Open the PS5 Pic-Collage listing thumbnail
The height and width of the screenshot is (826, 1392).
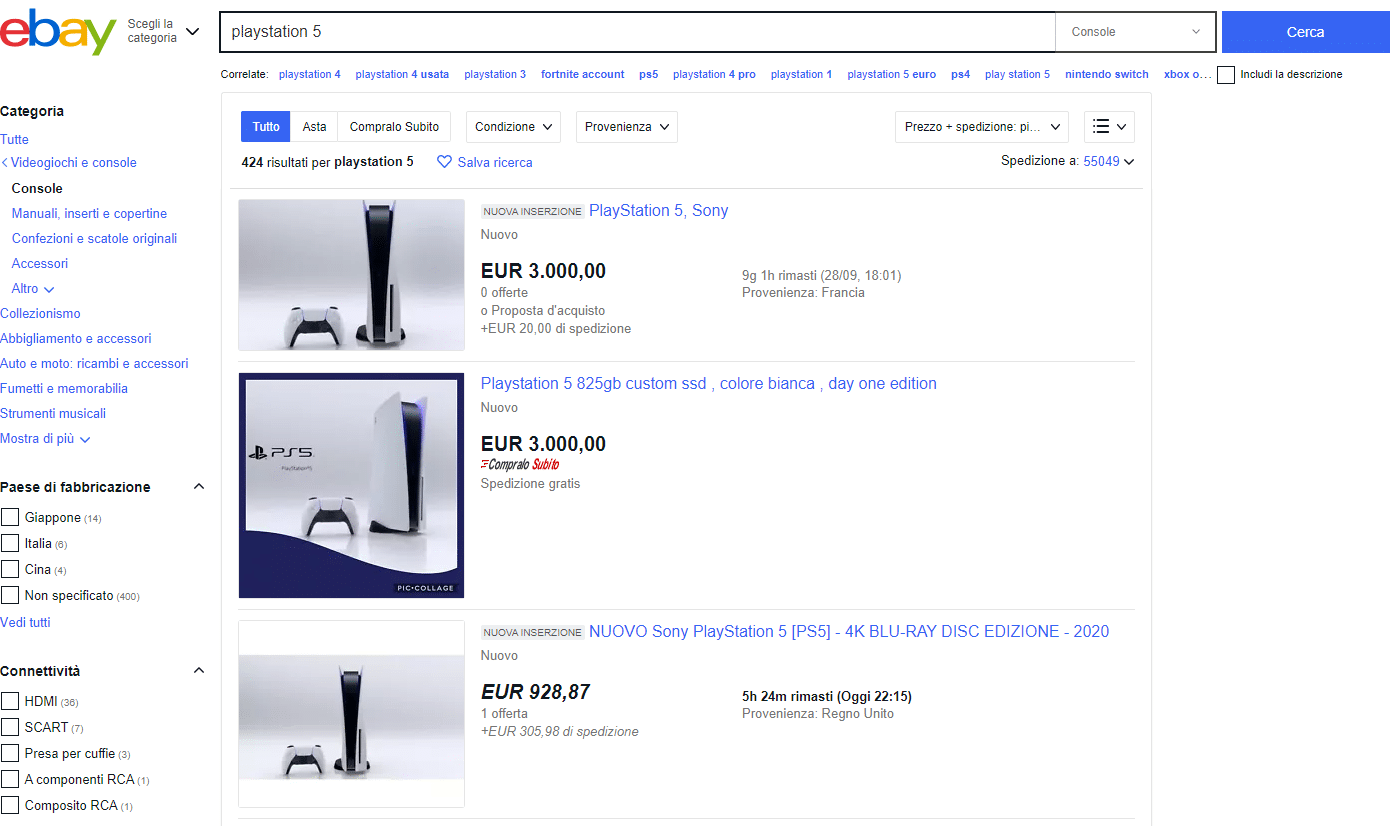[x=352, y=486]
